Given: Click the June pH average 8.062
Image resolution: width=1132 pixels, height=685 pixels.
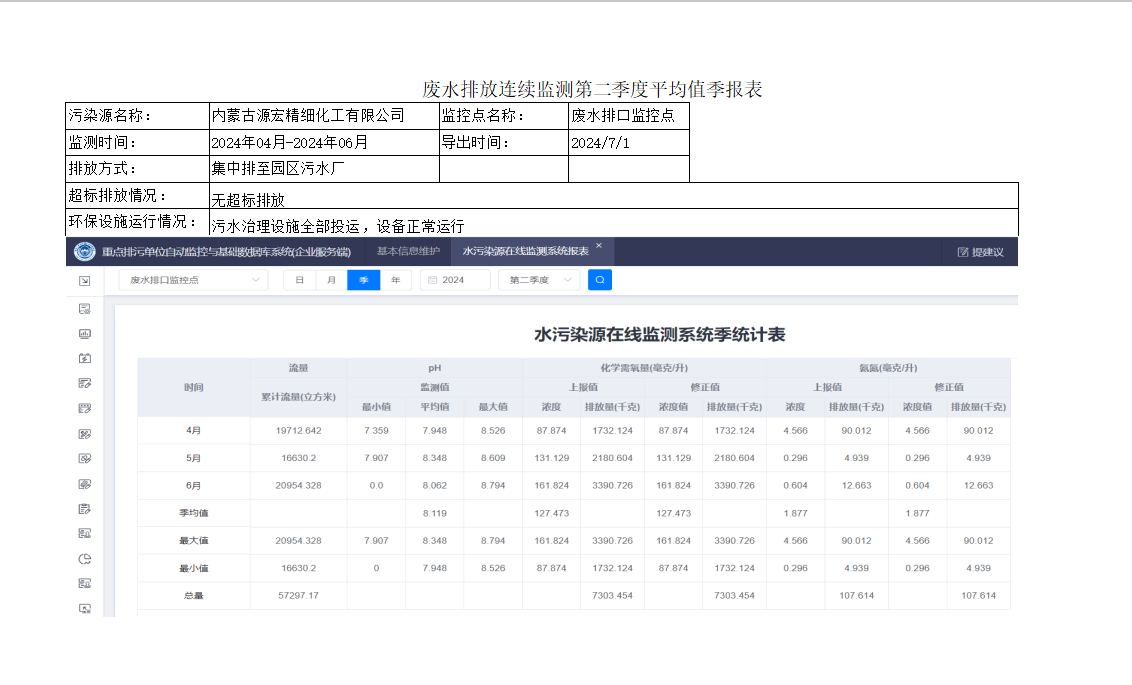Looking at the screenshot, I should click(x=435, y=486).
